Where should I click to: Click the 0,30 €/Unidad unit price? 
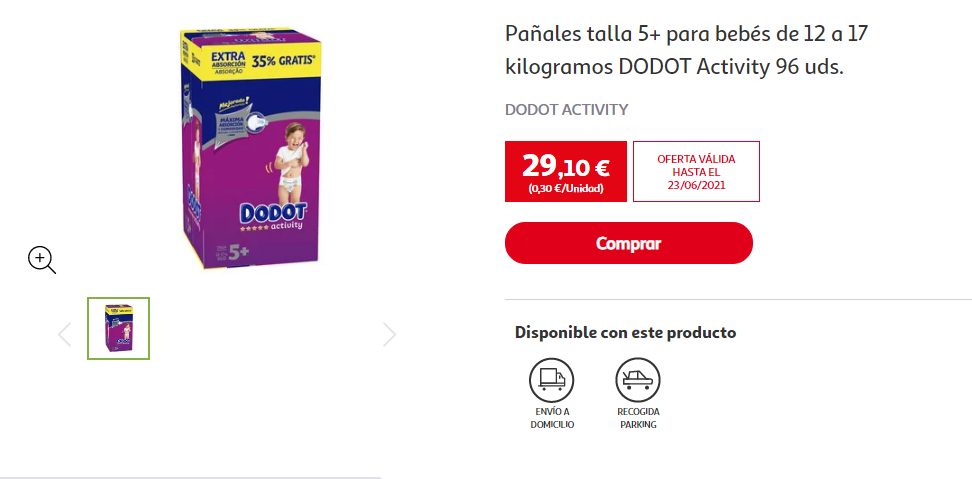(565, 189)
